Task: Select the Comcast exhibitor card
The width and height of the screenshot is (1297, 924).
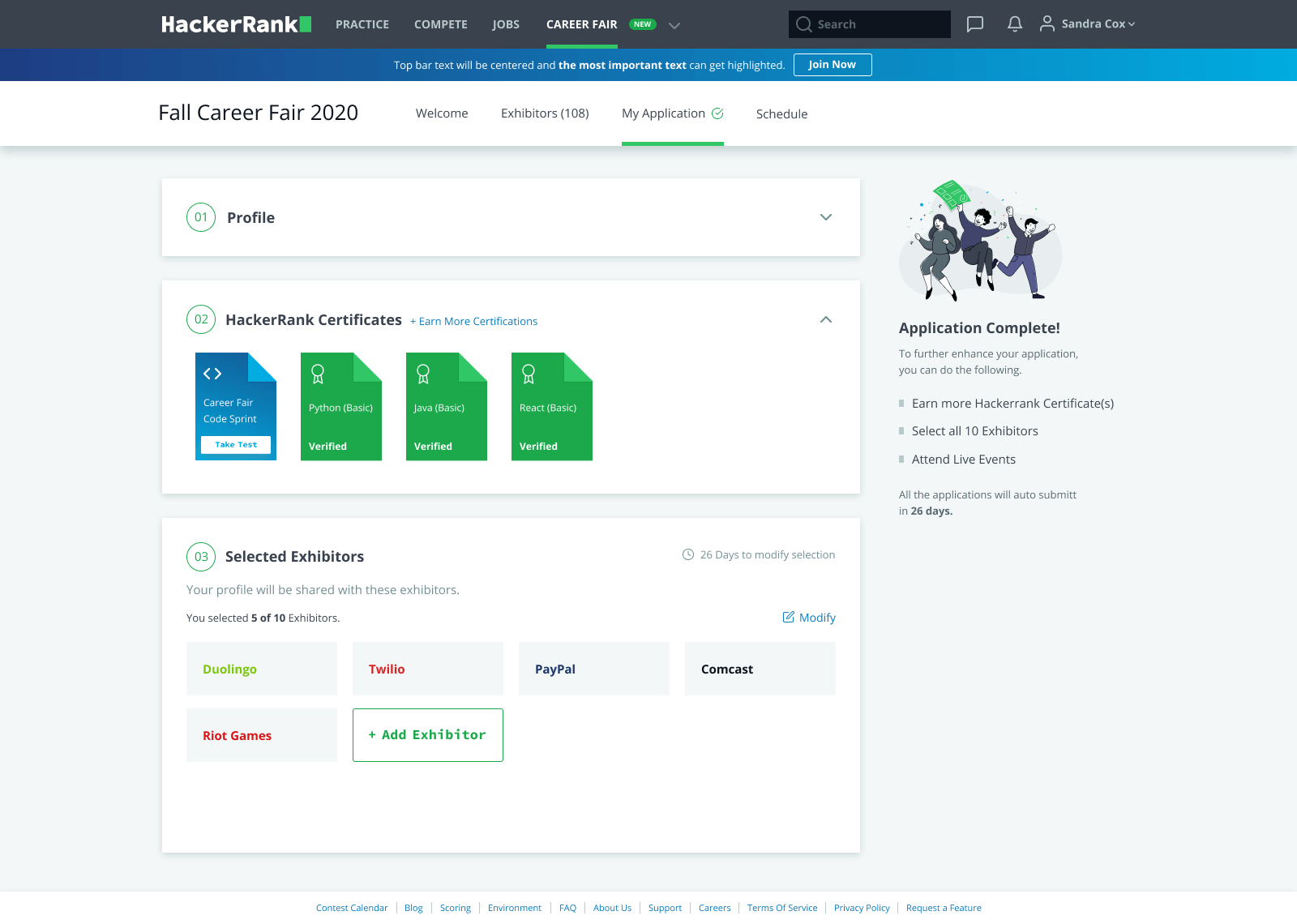Action: [x=760, y=669]
